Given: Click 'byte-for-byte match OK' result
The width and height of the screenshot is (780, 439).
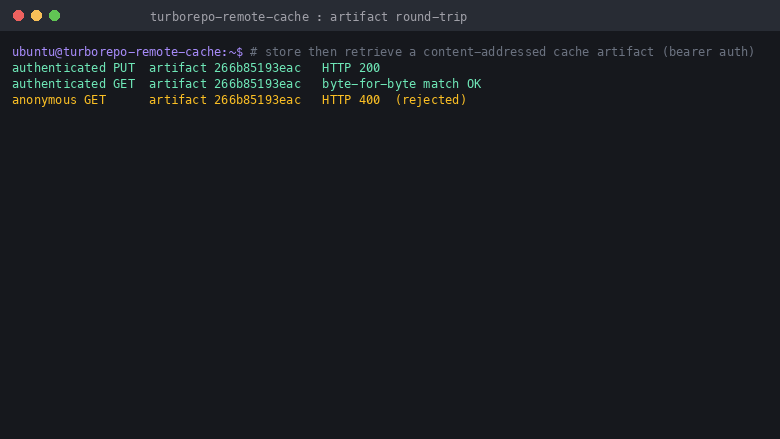Looking at the screenshot, I should click(x=401, y=84).
